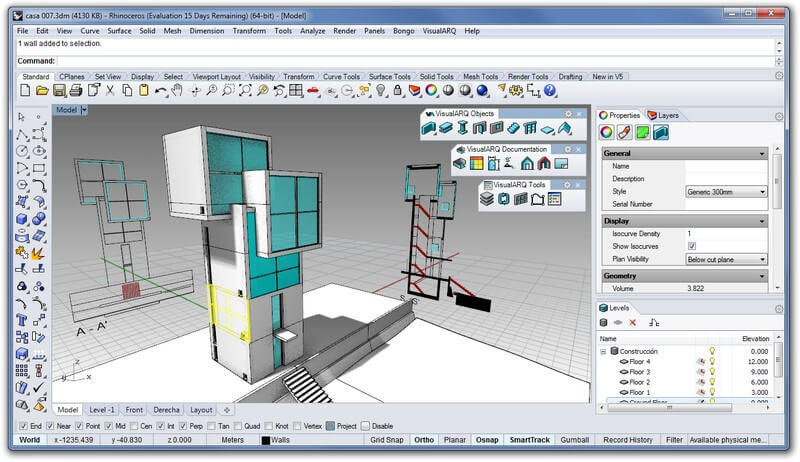Click the Save file icon in Standard toolbar

click(59, 91)
